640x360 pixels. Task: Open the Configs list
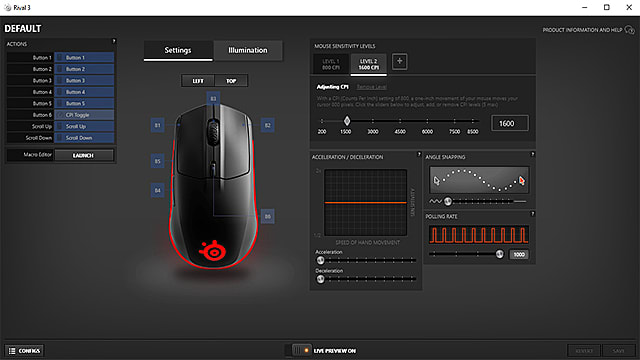24,351
